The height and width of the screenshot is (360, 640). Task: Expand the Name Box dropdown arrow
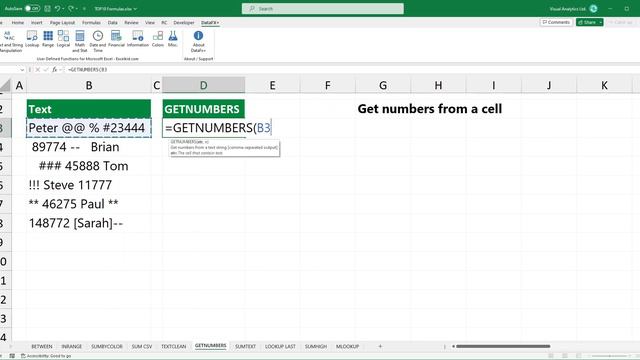click(22, 70)
